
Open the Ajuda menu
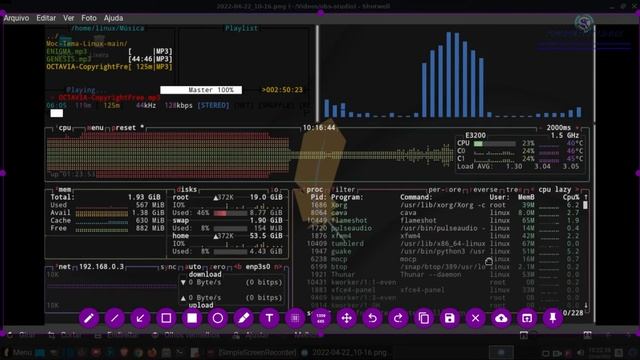pos(113,18)
